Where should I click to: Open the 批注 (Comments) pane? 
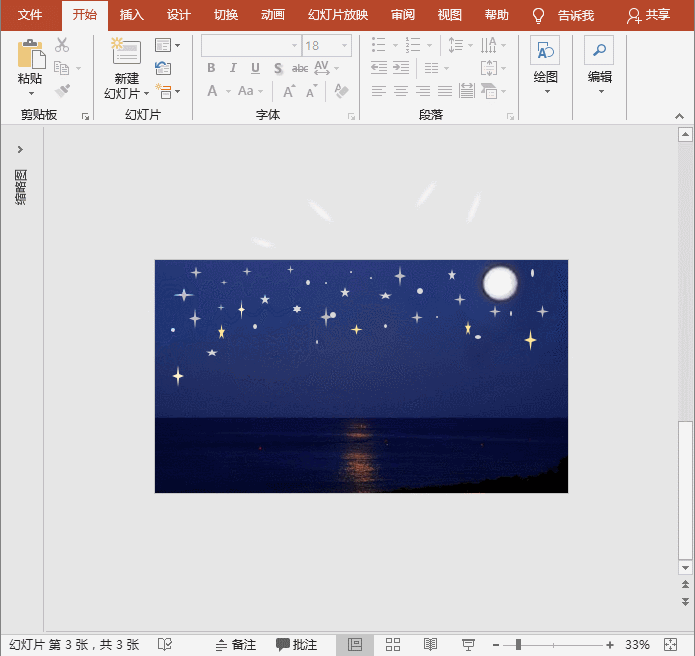[x=297, y=644]
